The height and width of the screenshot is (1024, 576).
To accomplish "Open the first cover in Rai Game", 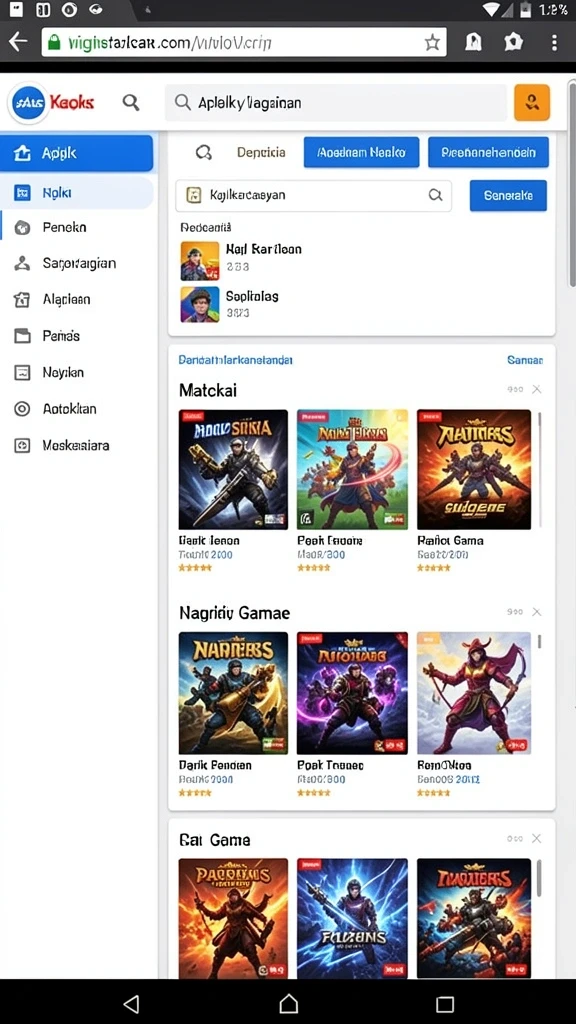I will coord(233,918).
